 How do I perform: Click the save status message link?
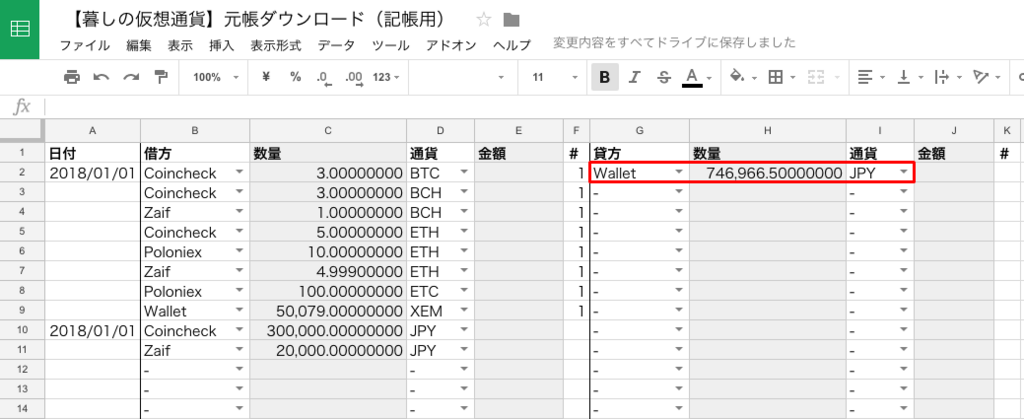(x=675, y=43)
